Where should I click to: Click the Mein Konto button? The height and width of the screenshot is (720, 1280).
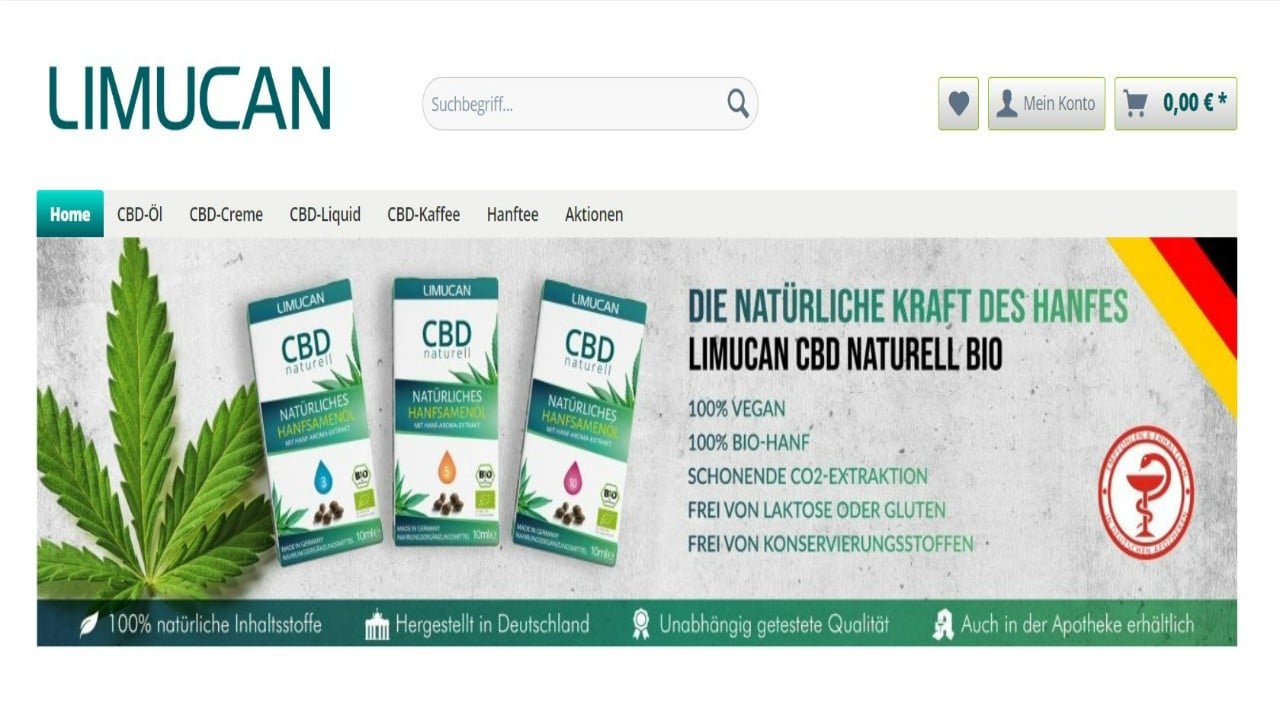[x=1047, y=104]
